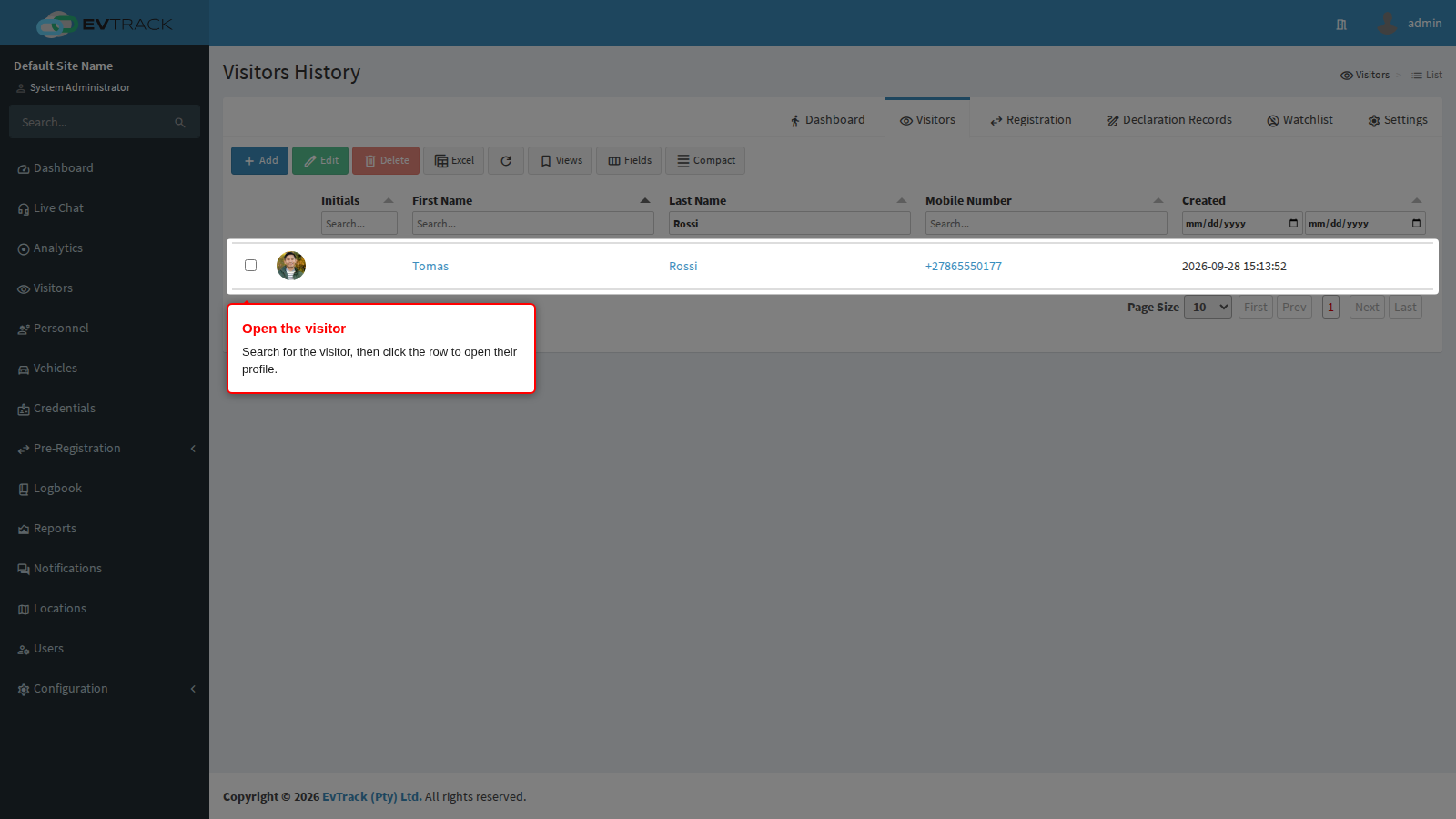Open the Settings tab
Image resolution: width=1456 pixels, height=819 pixels.
pyautogui.click(x=1398, y=120)
